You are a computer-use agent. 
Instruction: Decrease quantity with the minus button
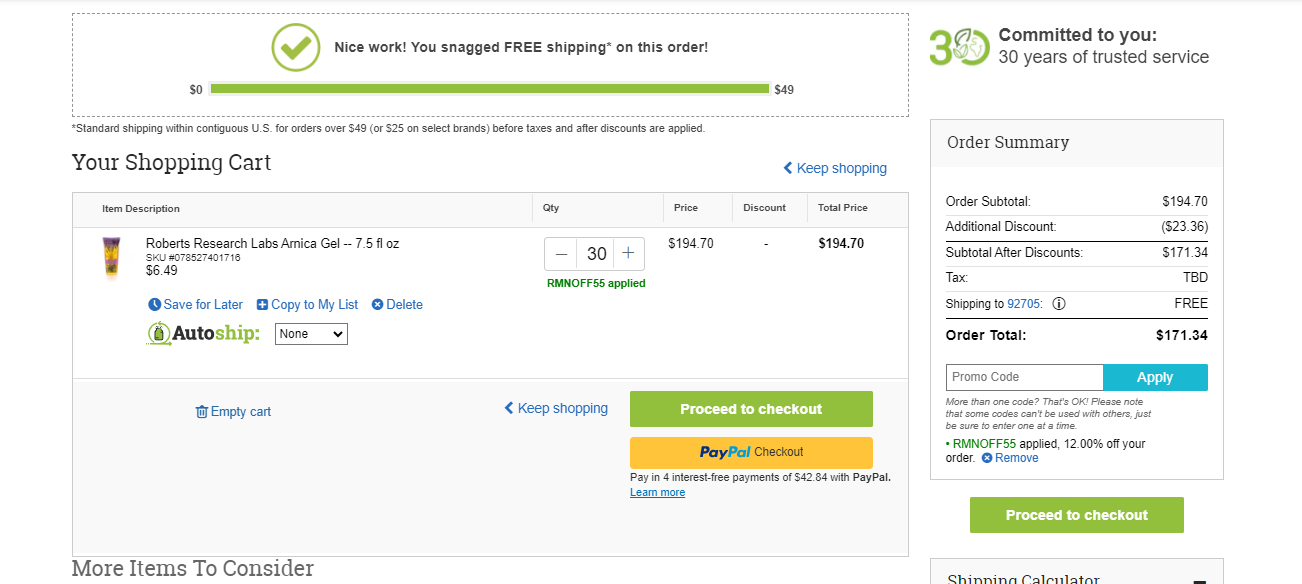click(562, 254)
